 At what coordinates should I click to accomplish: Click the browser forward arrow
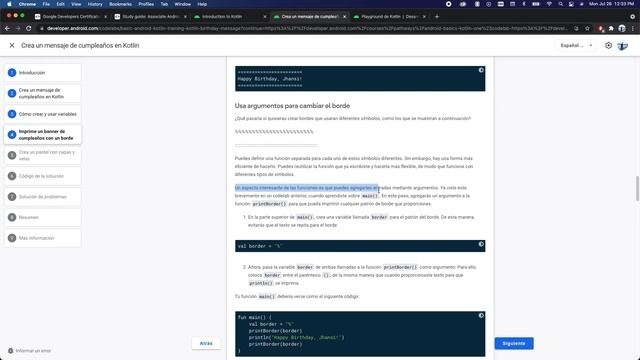click(x=18, y=28)
